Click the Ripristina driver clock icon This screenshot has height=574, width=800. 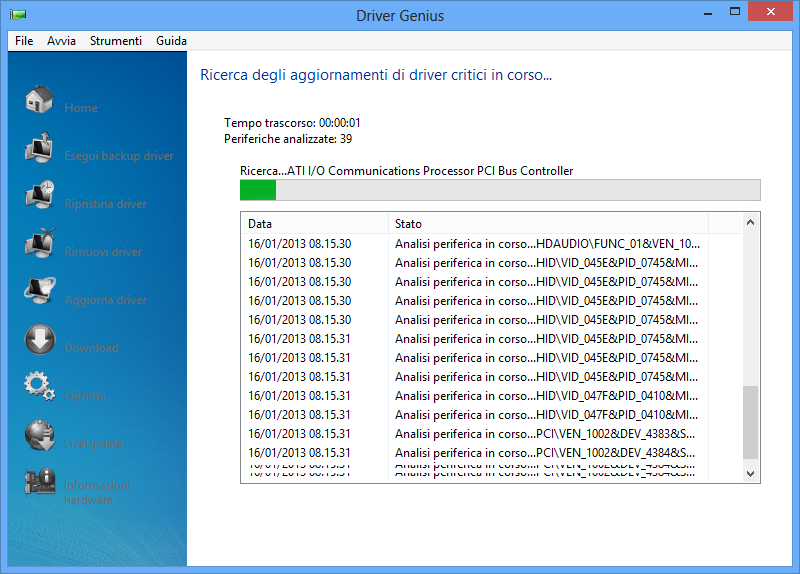coord(40,195)
